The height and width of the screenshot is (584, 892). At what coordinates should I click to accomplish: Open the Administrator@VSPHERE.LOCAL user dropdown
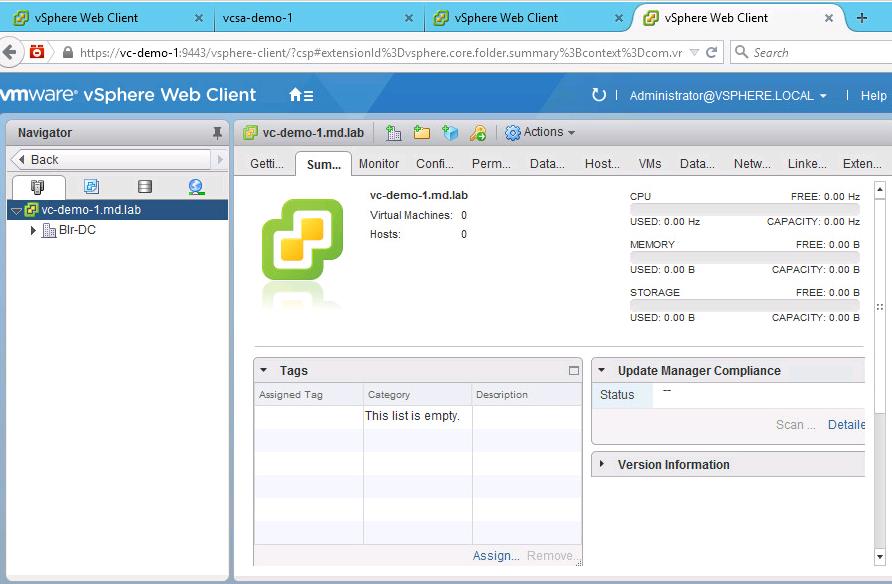pos(728,96)
